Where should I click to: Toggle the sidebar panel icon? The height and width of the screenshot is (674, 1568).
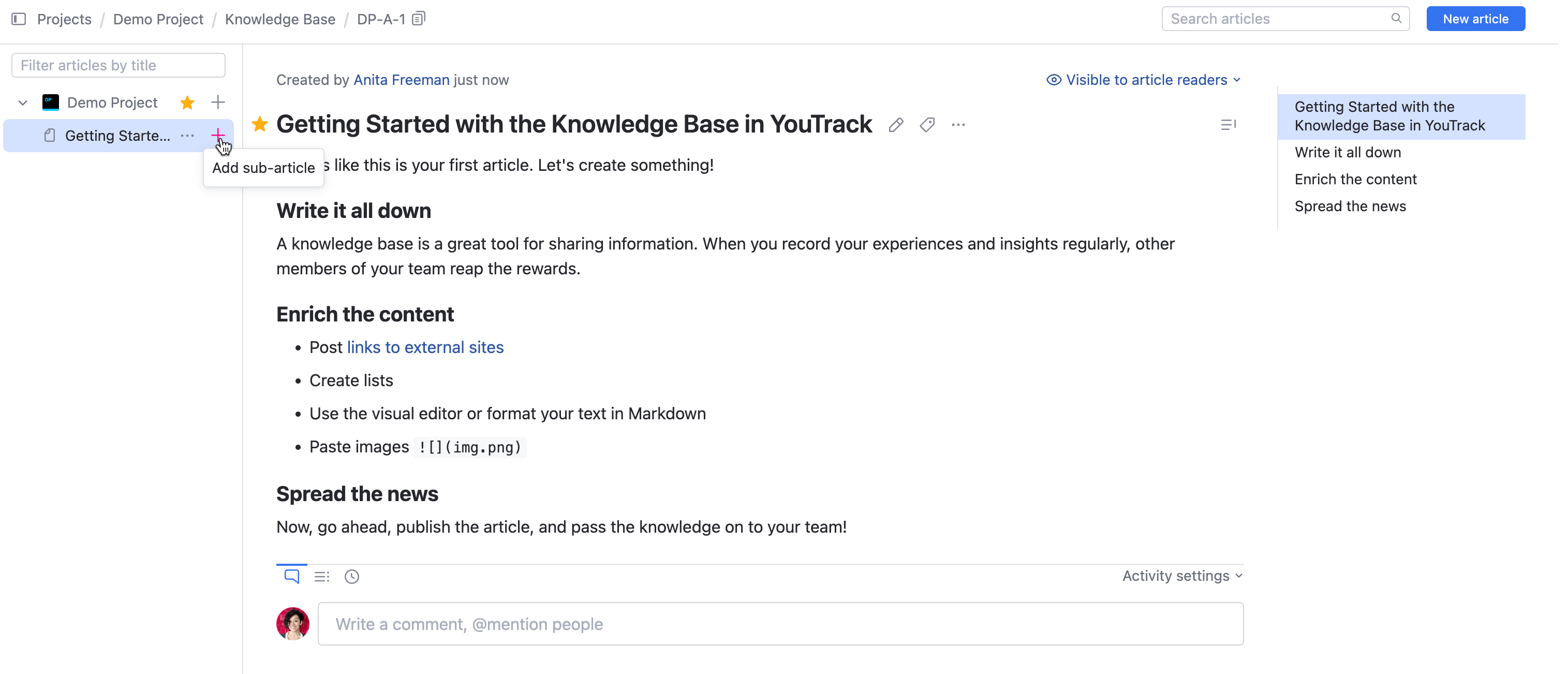click(19, 19)
